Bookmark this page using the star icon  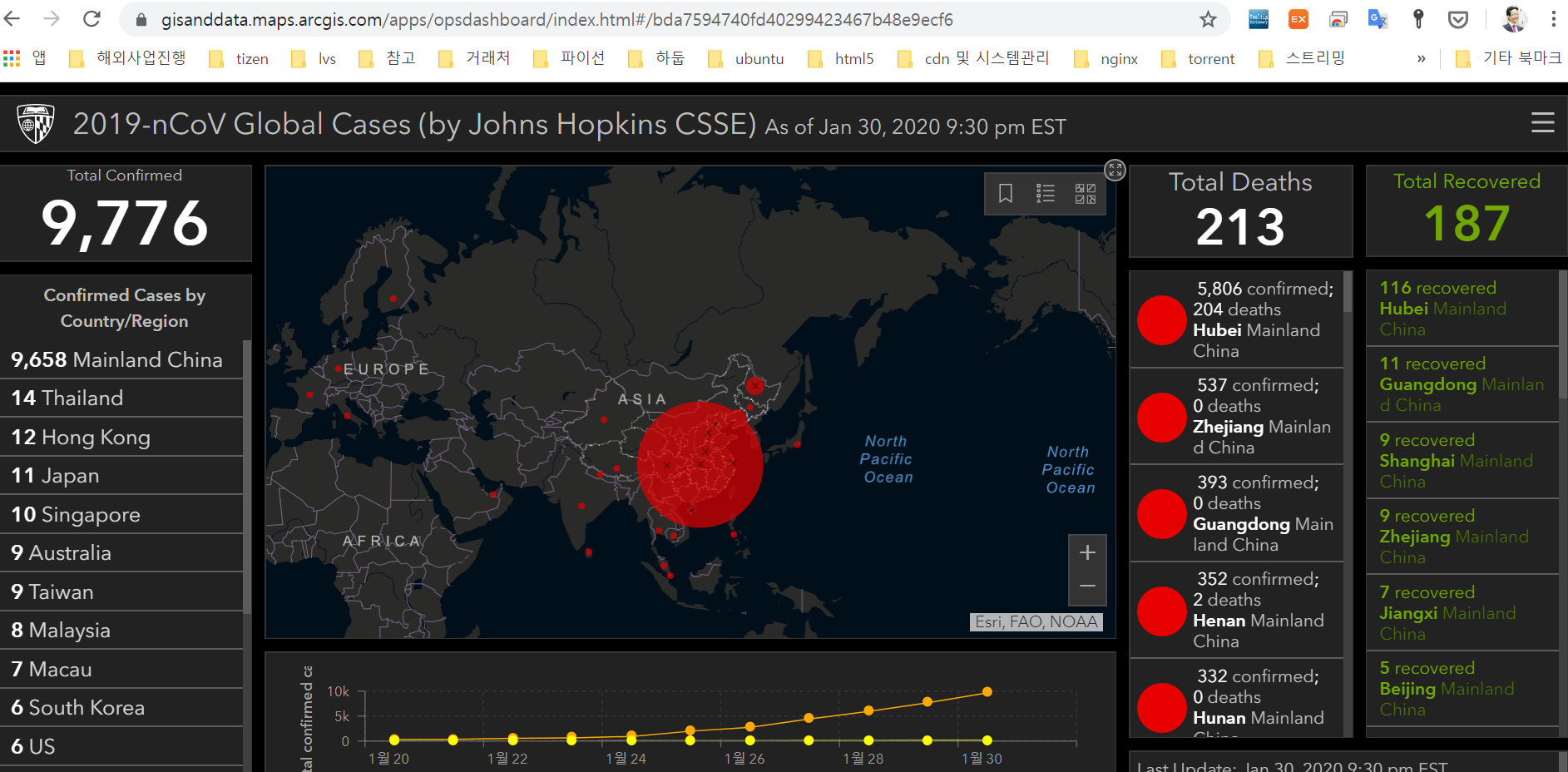[x=1208, y=19]
